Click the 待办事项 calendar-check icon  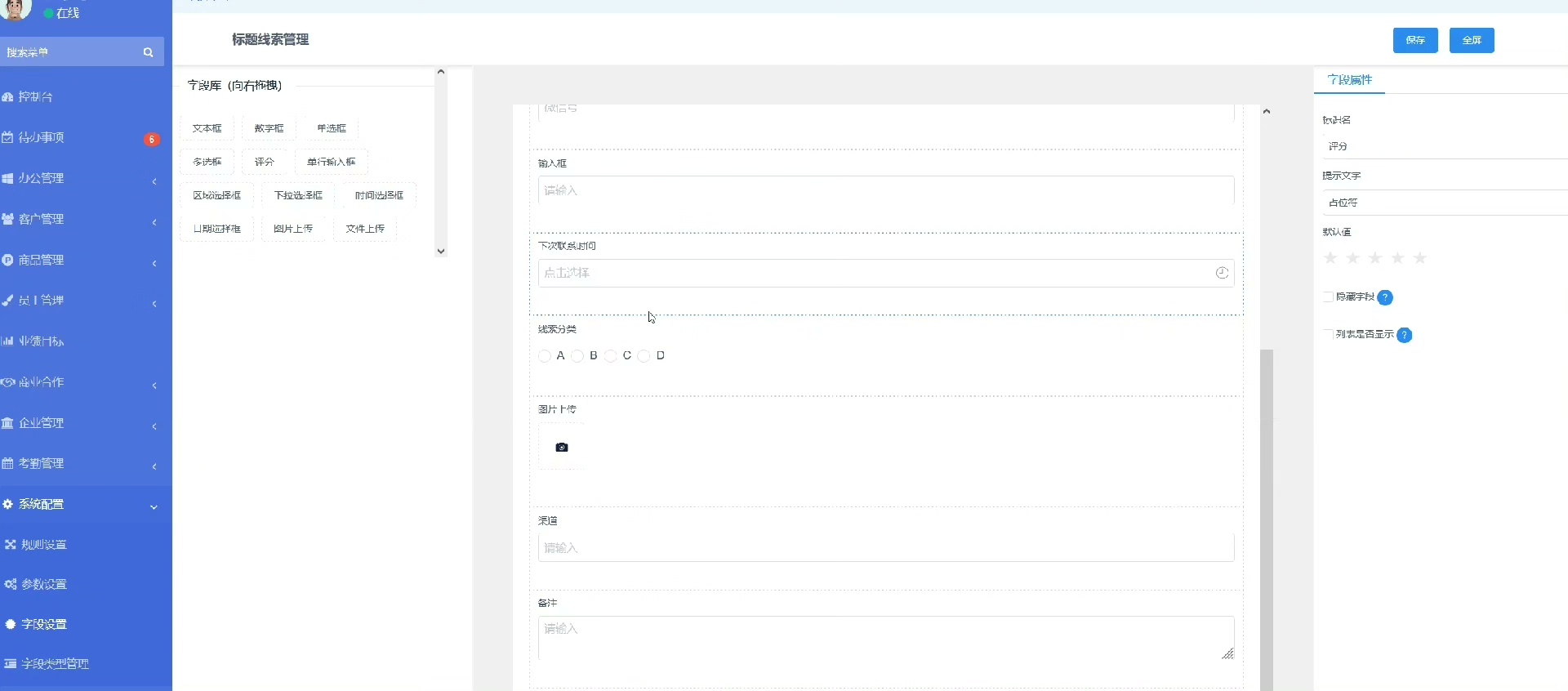(x=7, y=137)
